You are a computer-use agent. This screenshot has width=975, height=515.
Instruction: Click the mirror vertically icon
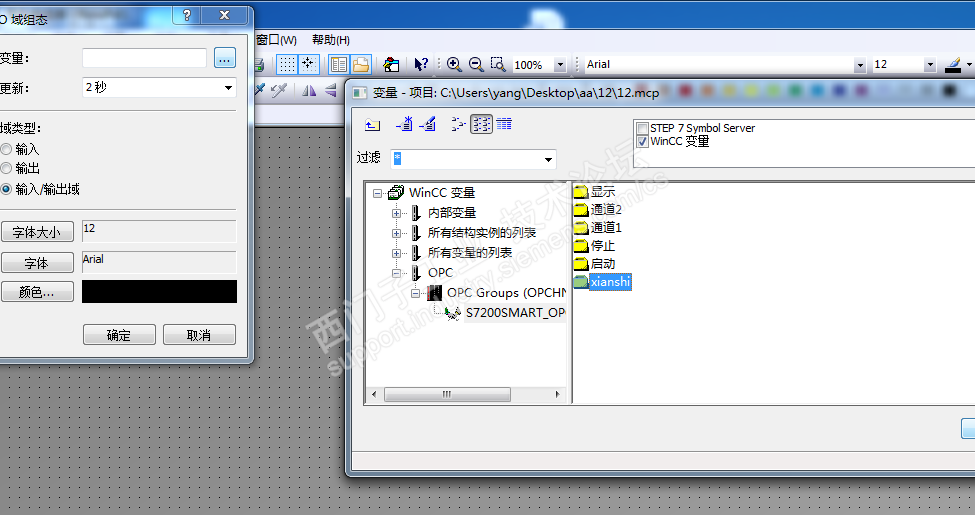[x=331, y=91]
